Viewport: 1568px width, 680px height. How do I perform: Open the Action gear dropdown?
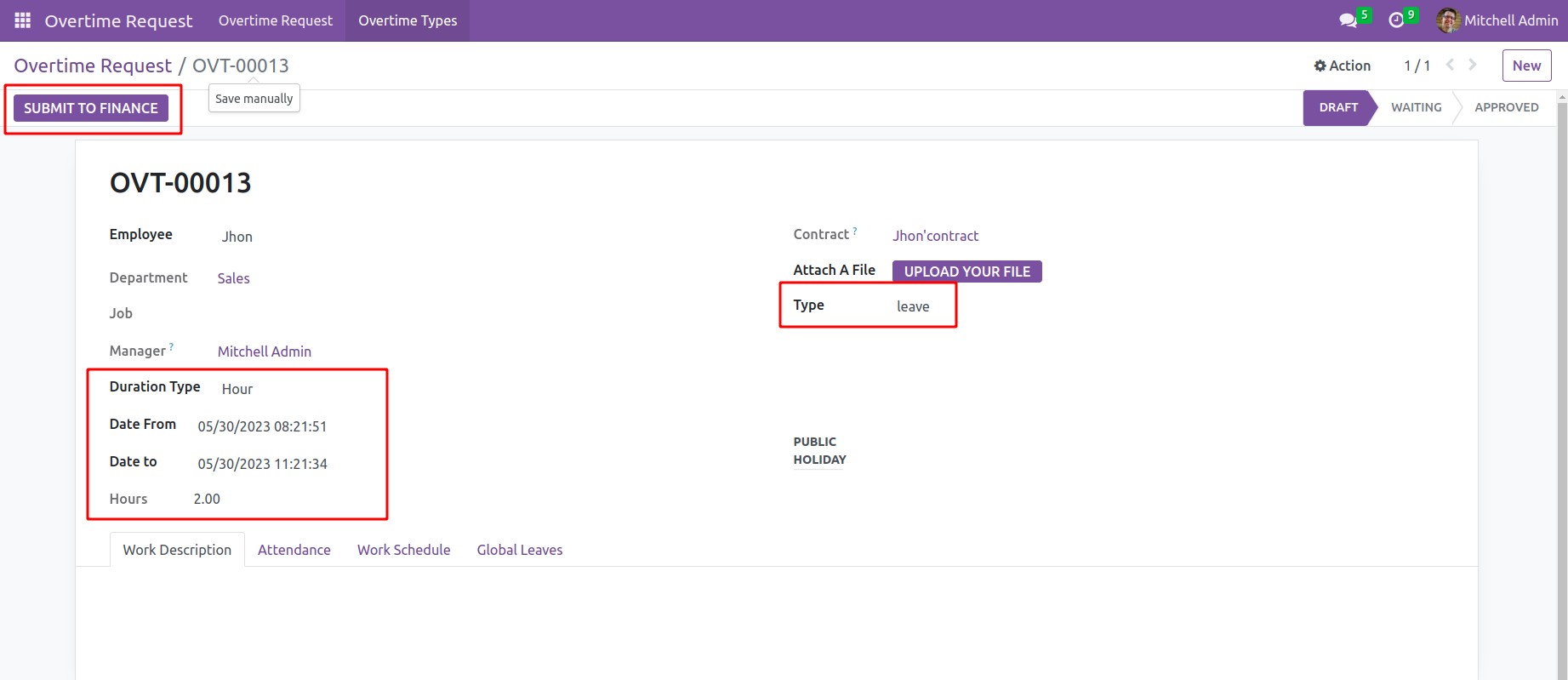[1342, 66]
